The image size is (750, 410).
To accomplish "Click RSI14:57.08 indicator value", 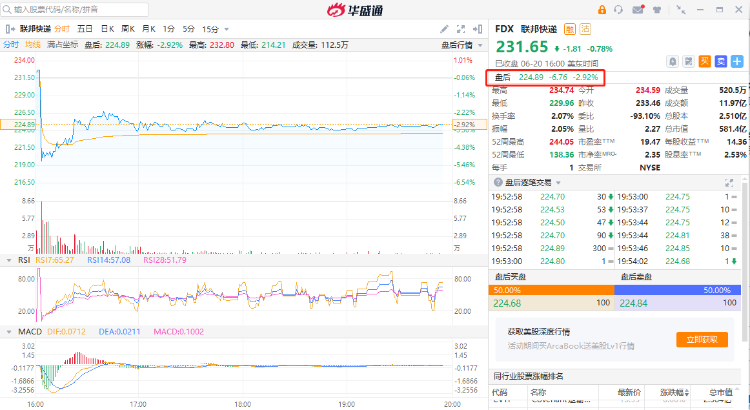I will [109, 260].
